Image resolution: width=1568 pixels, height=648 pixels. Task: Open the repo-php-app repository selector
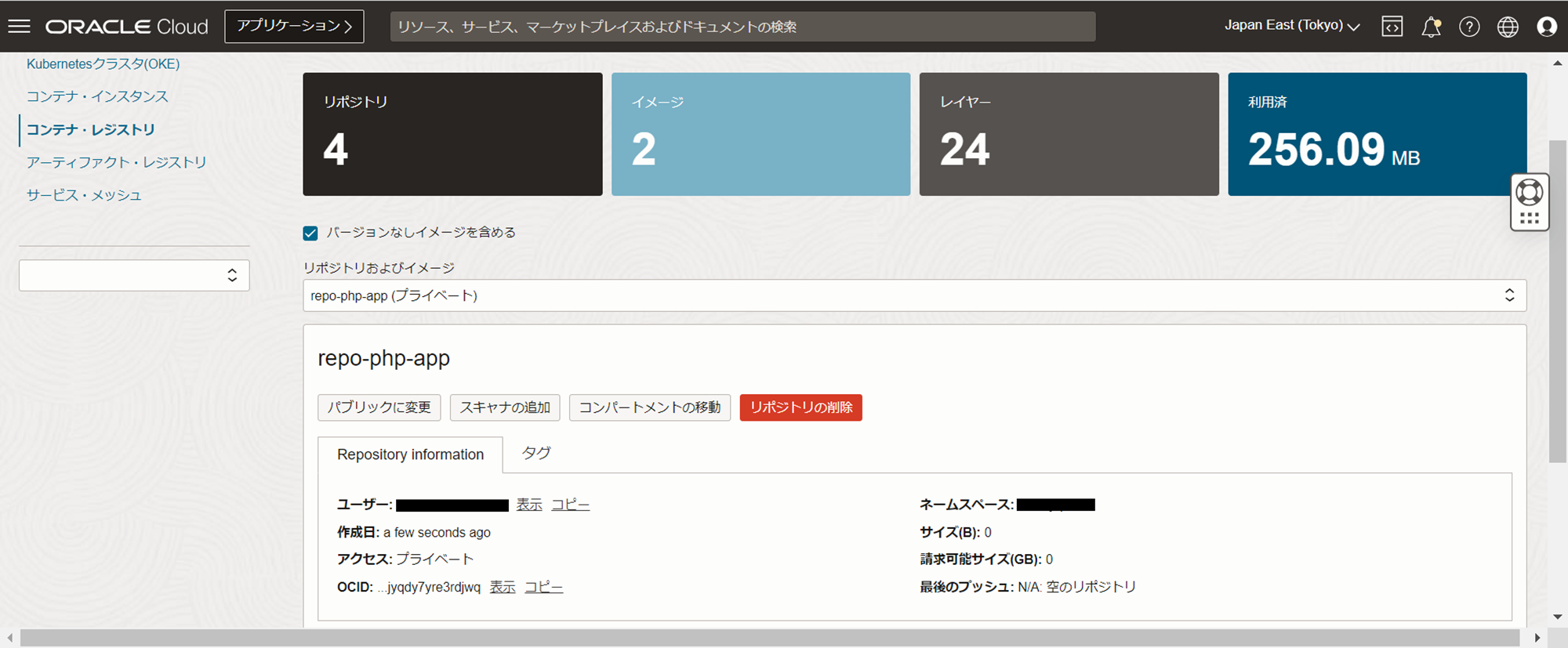(914, 295)
